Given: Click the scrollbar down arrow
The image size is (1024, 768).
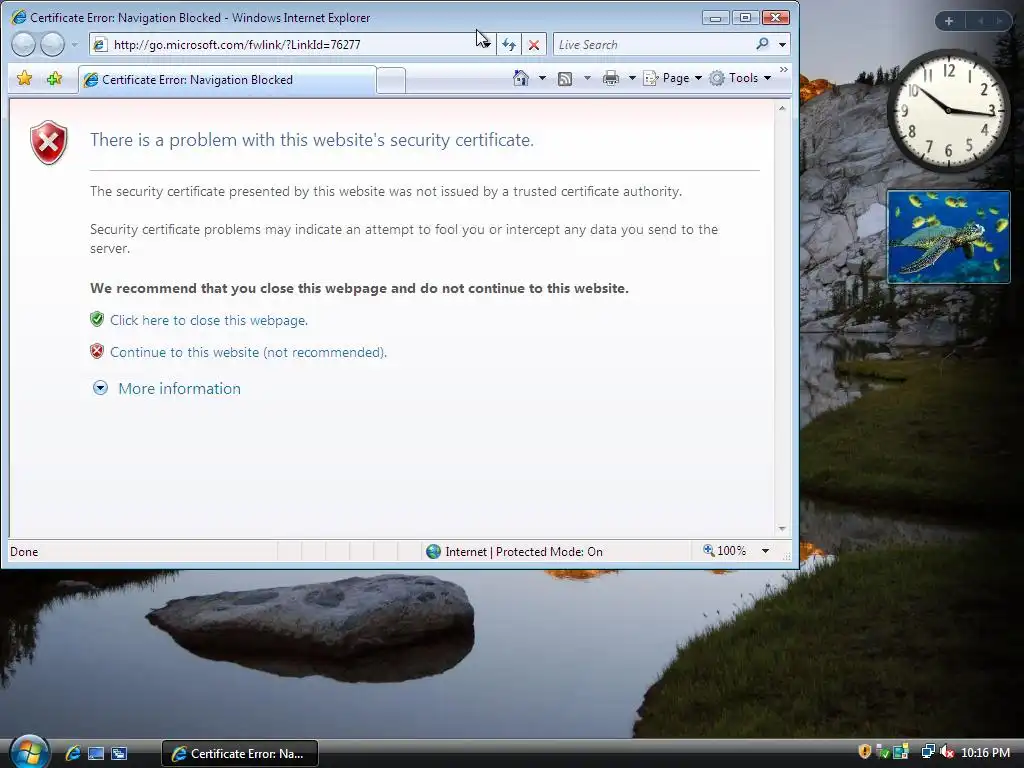Looking at the screenshot, I should coord(782,529).
